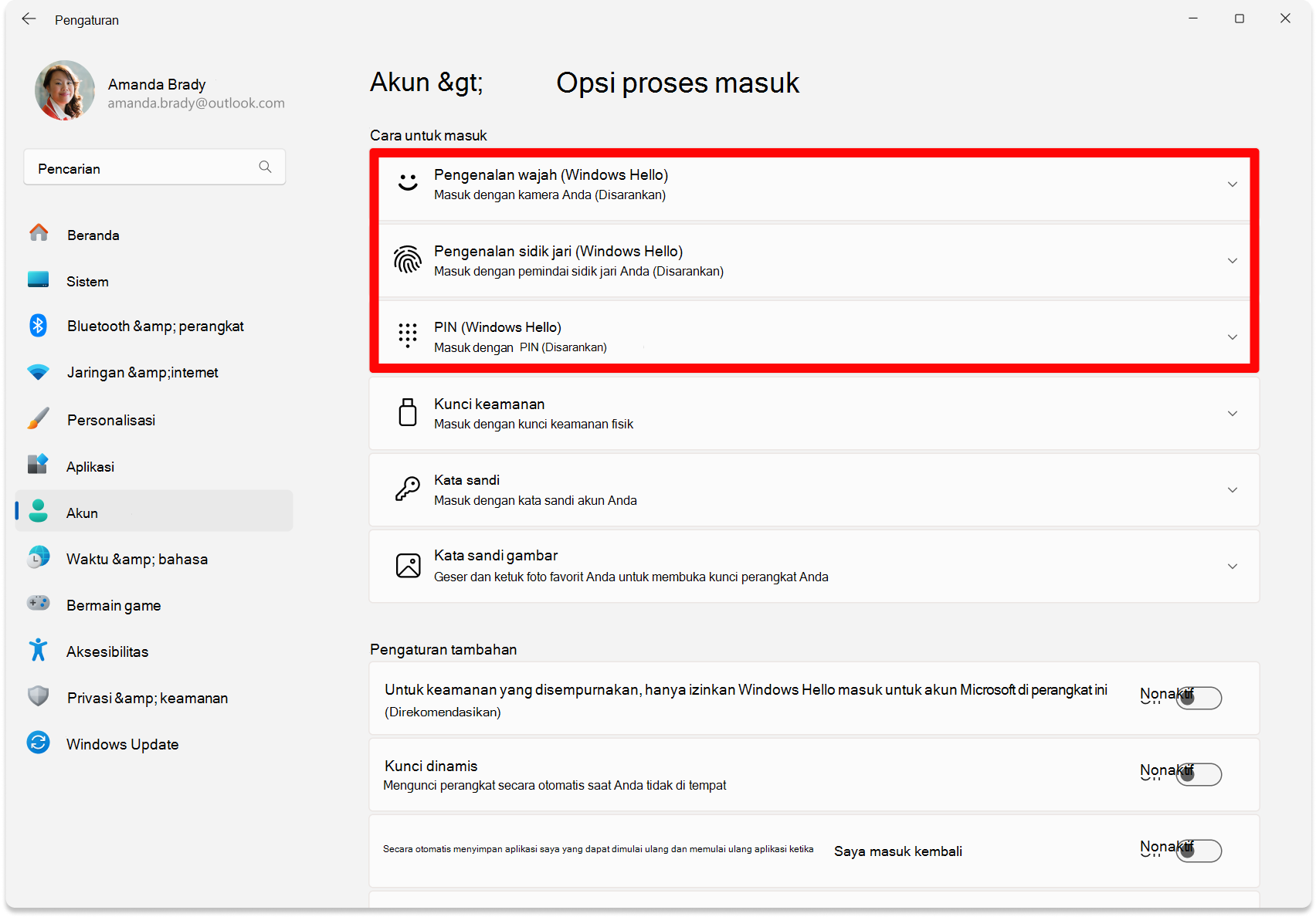The image size is (1316, 917).
Task: Open Personalisasi settings
Action: point(154,419)
